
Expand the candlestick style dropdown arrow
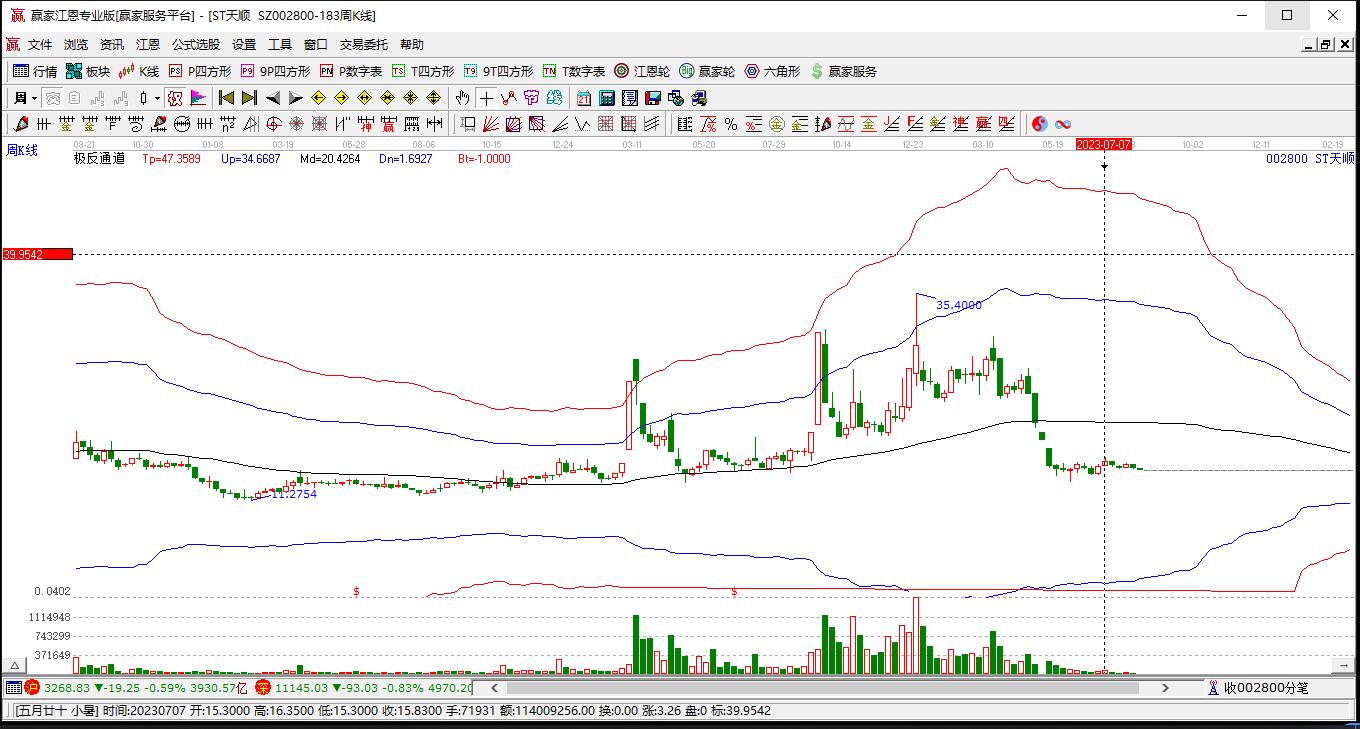tap(157, 98)
